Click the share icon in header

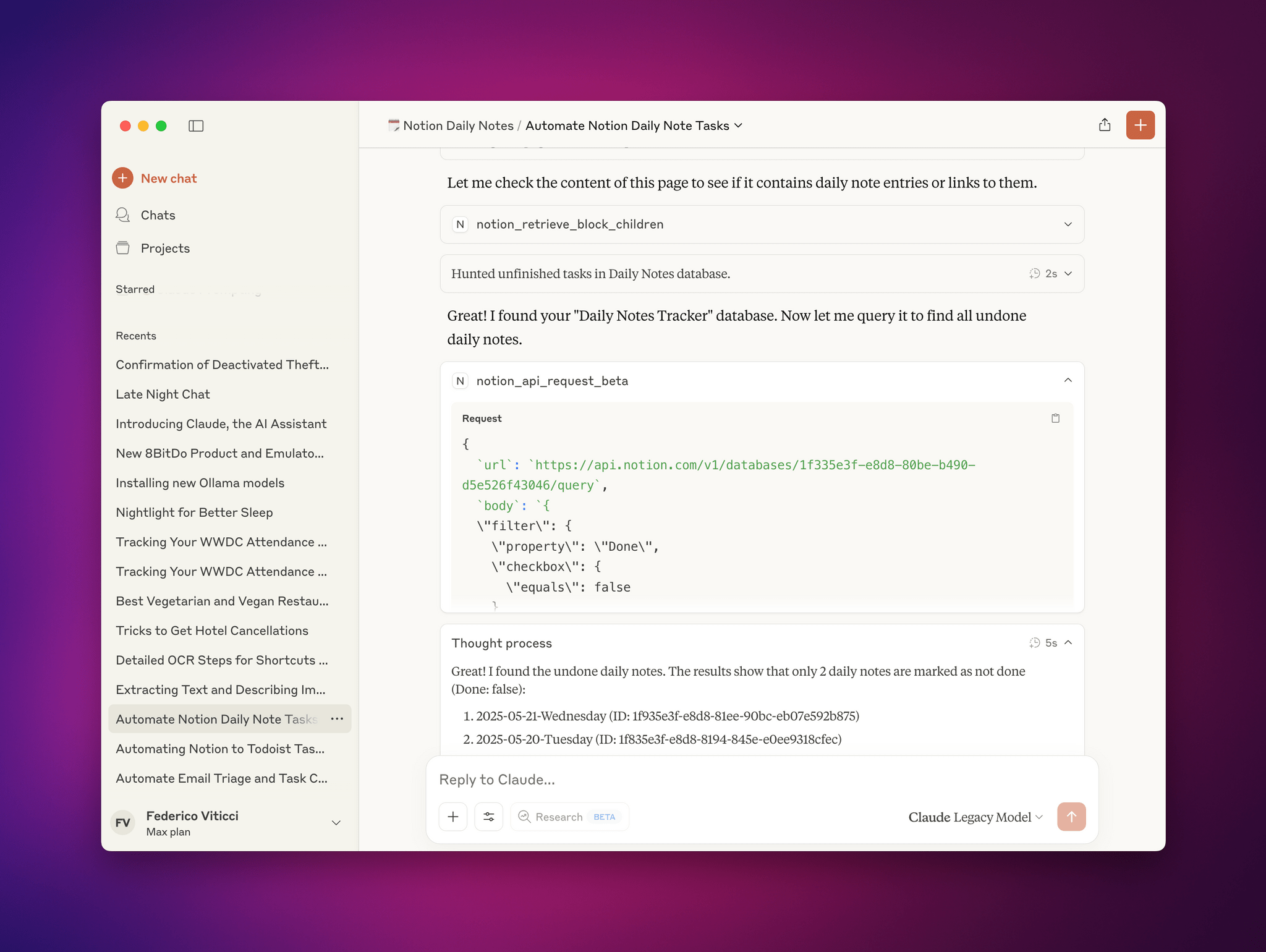tap(1105, 125)
